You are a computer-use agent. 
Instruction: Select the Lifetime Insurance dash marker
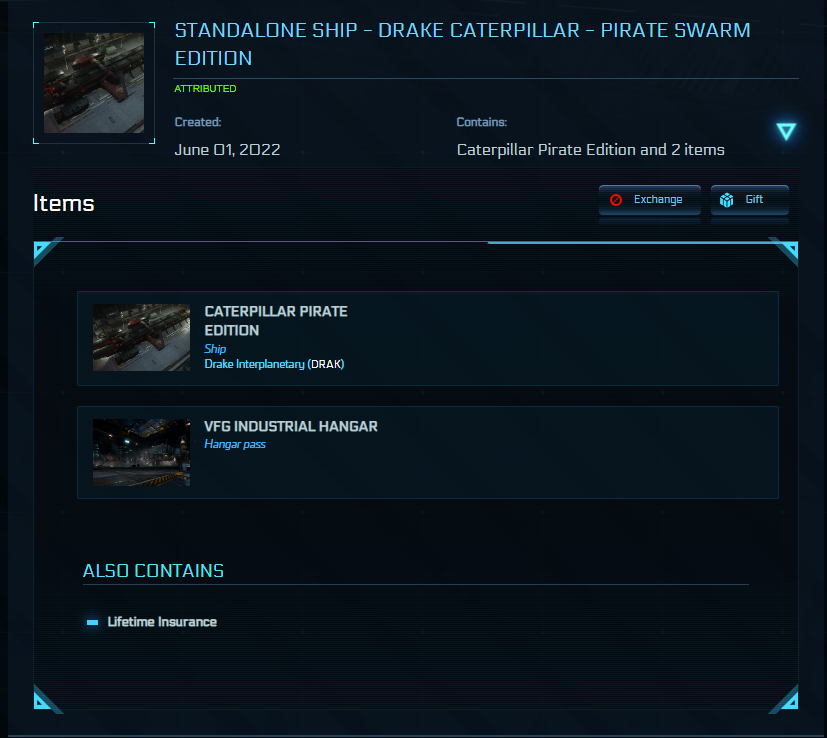pyautogui.click(x=91, y=621)
